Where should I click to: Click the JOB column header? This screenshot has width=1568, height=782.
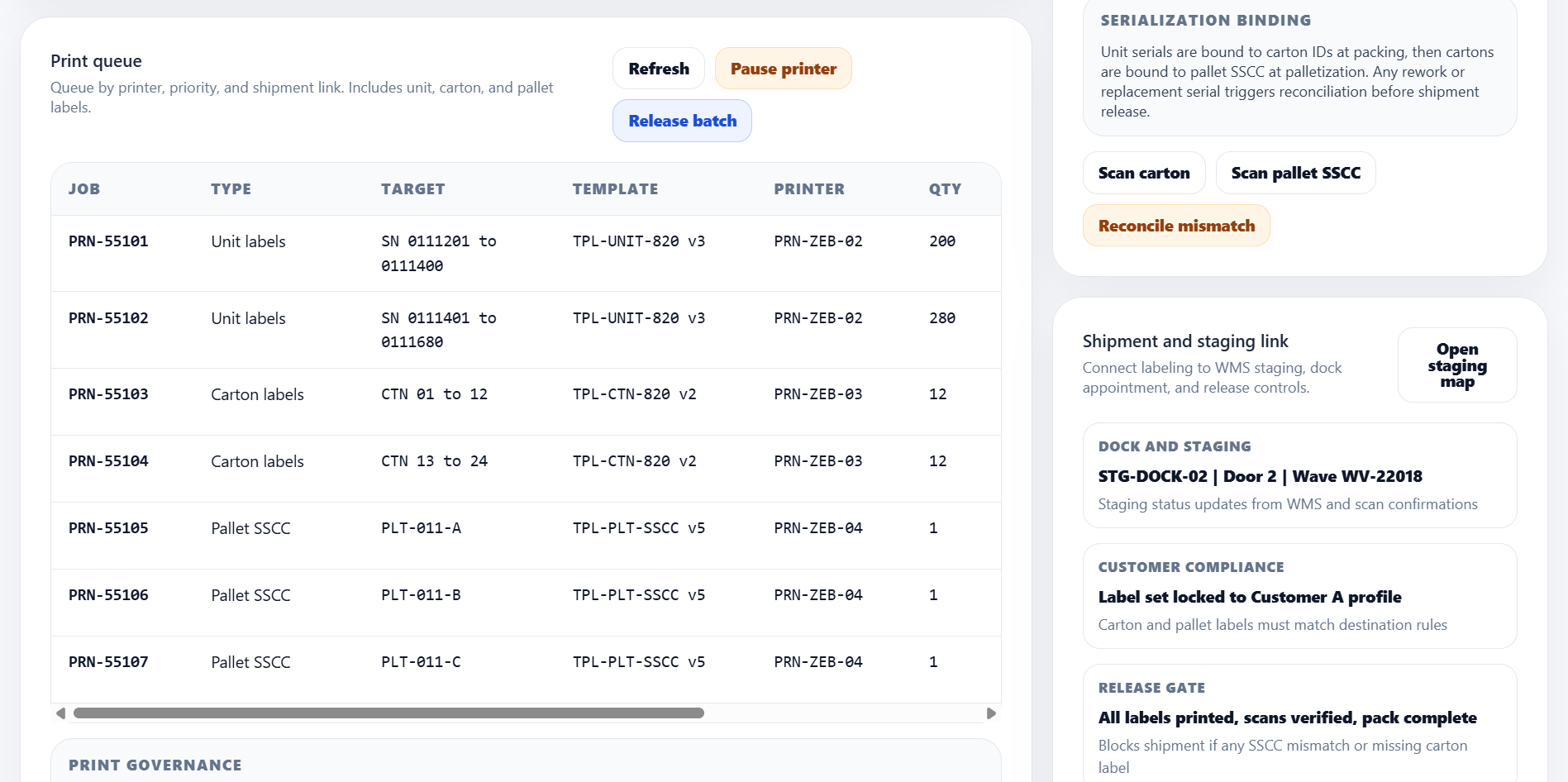point(84,189)
